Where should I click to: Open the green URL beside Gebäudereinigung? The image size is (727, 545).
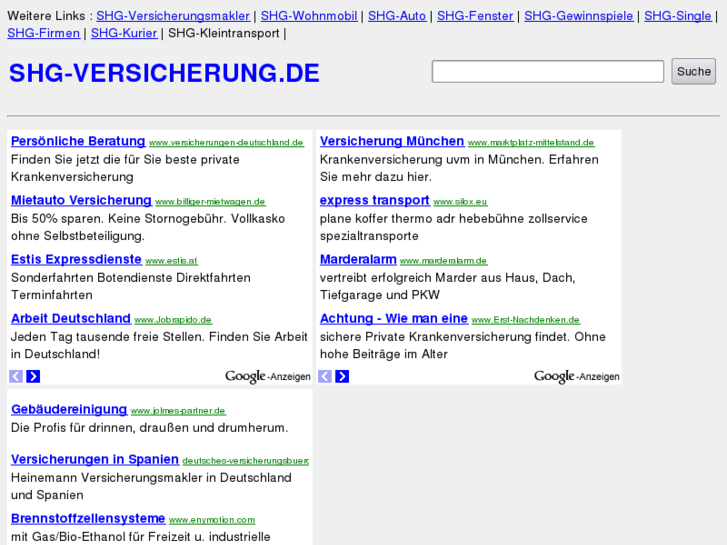click(178, 411)
